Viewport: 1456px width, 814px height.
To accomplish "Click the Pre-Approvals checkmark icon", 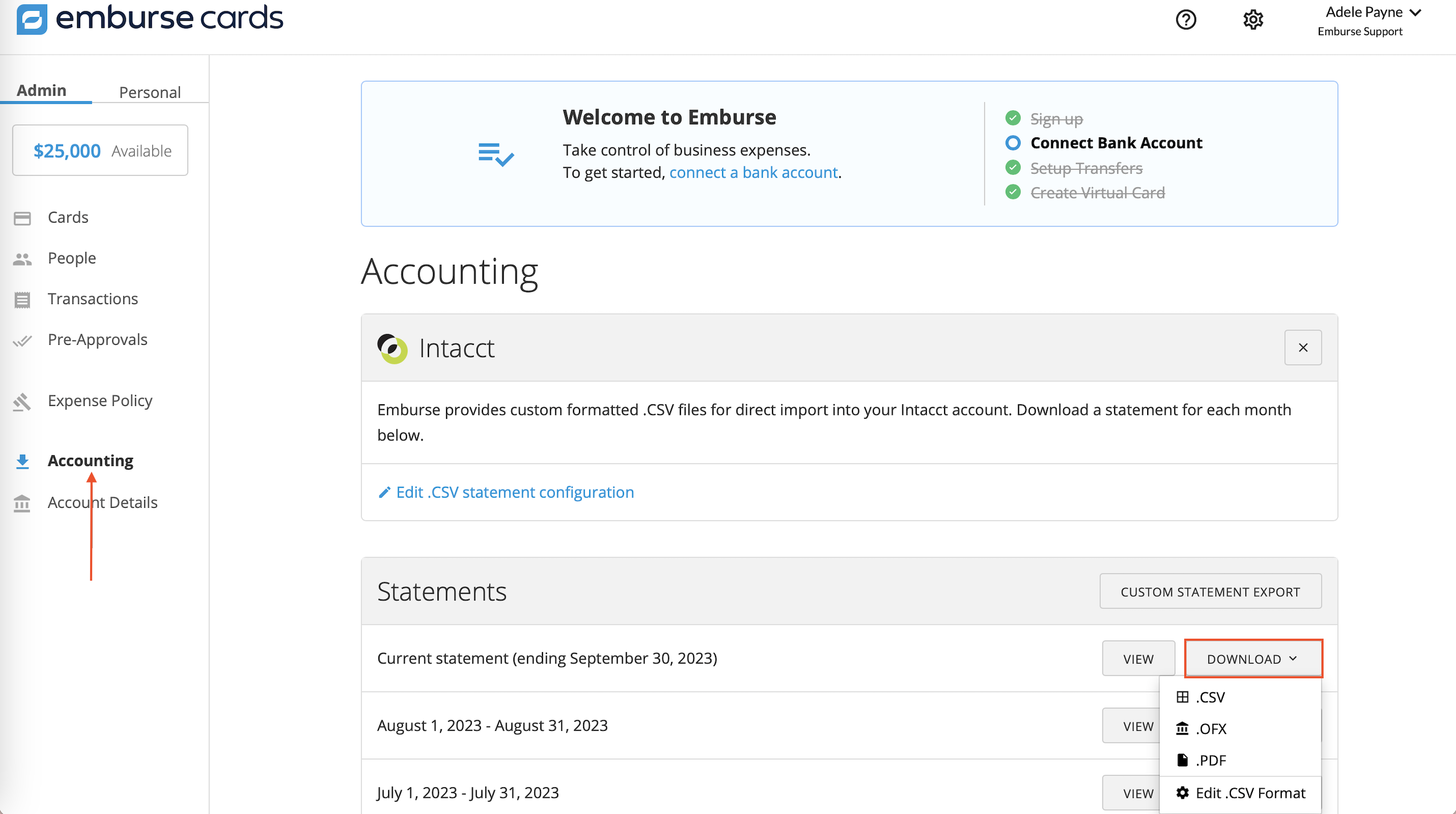I will (22, 341).
